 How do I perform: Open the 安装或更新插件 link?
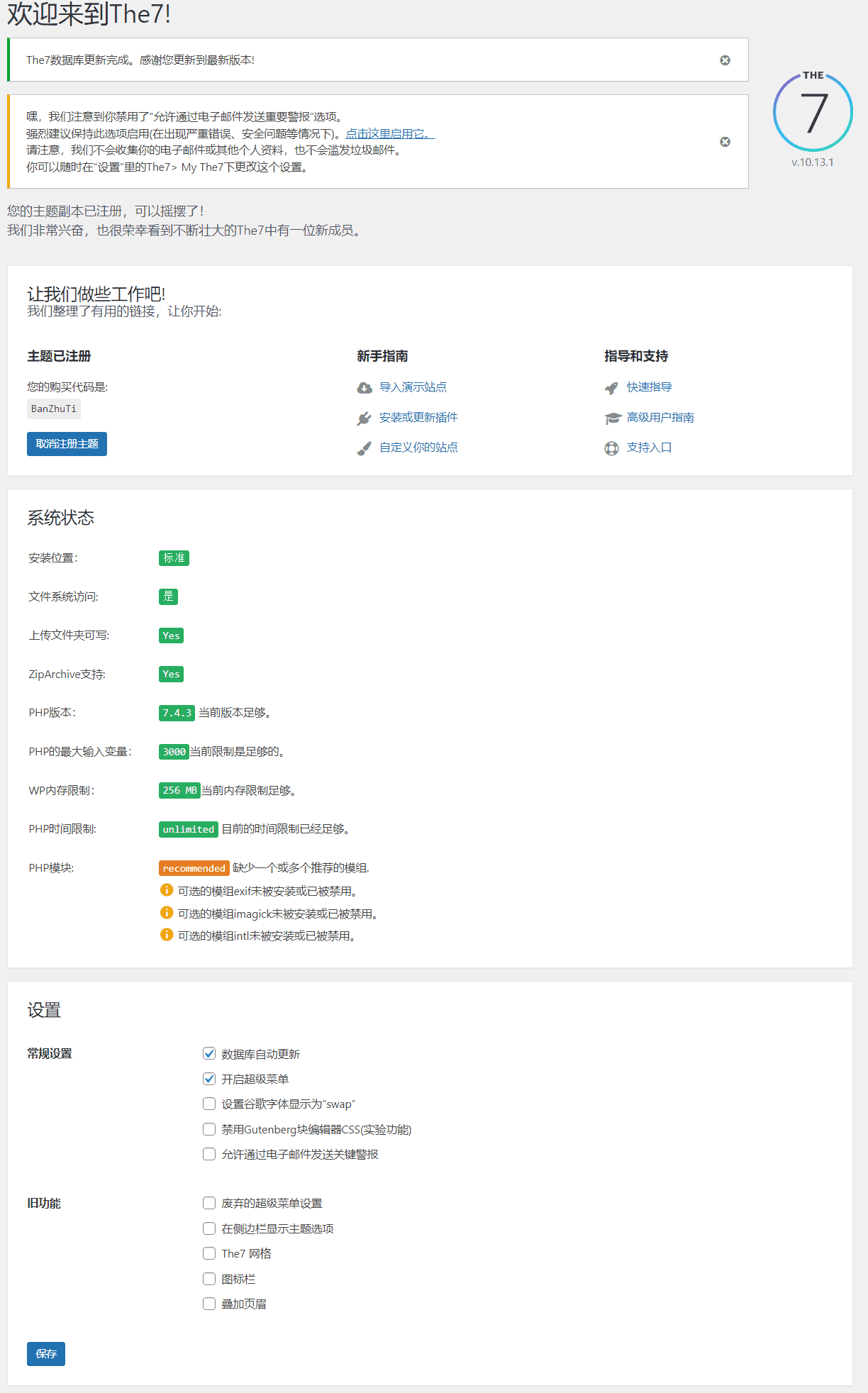(418, 418)
